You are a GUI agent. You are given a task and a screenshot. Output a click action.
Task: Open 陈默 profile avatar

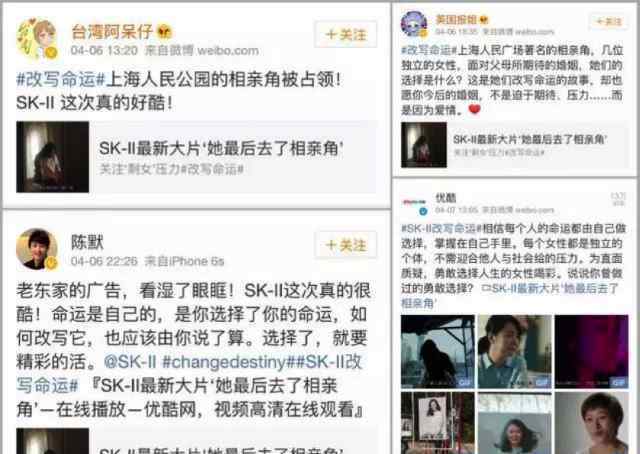tap(36, 249)
